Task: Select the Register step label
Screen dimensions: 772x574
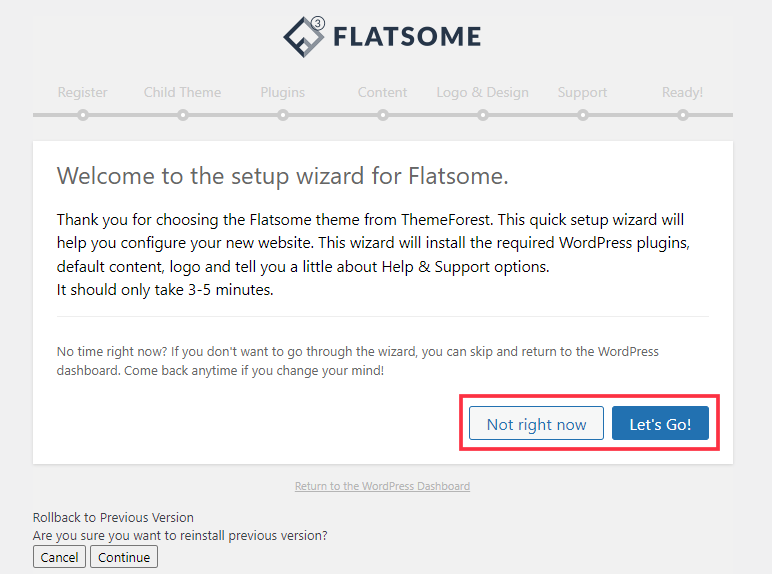Action: pos(82,92)
